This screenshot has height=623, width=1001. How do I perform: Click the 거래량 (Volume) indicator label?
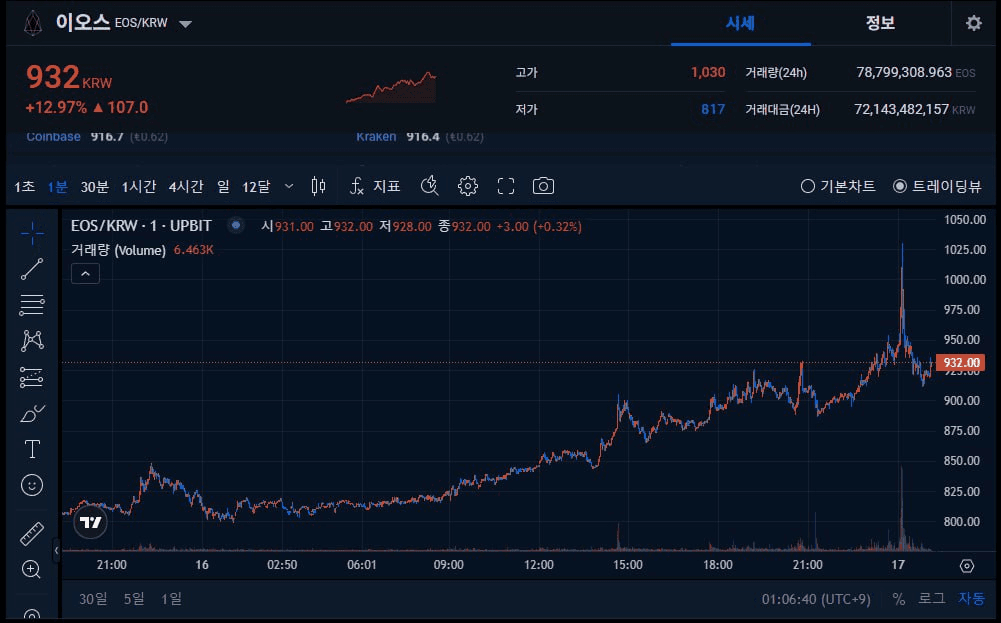coord(118,250)
